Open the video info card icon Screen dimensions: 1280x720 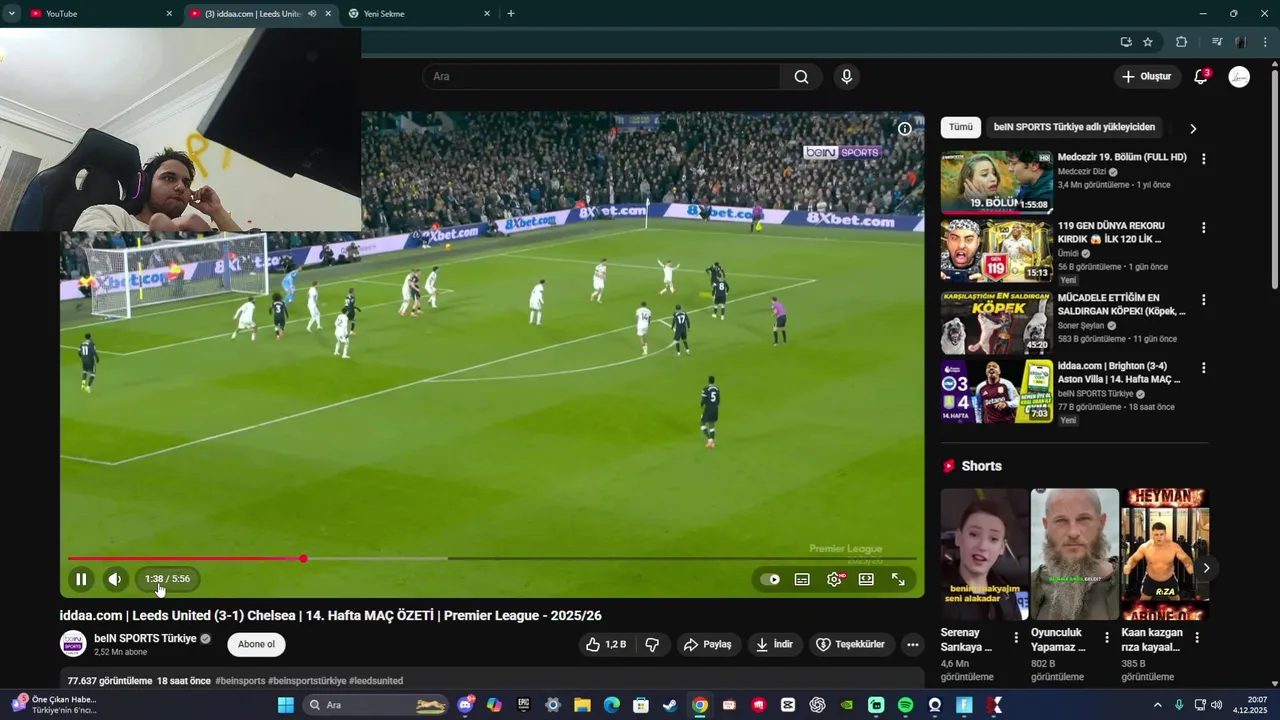(x=904, y=129)
